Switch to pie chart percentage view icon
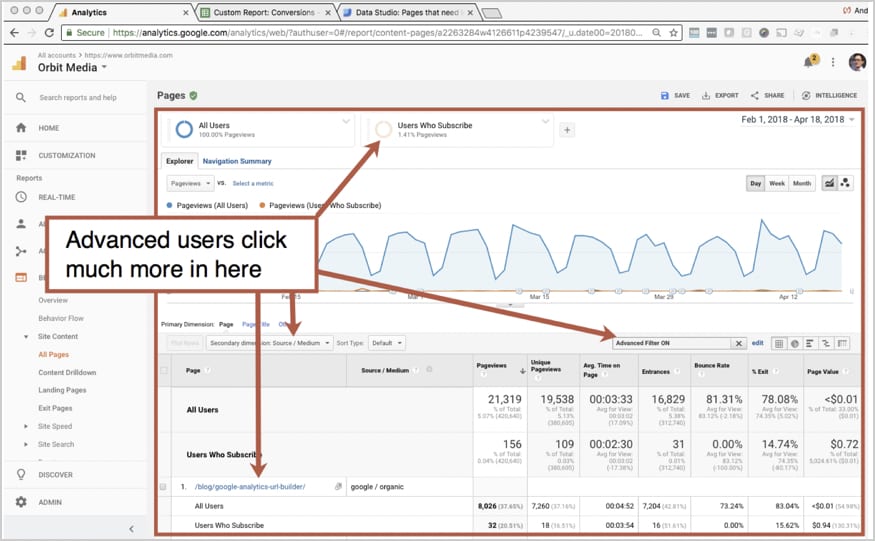Screen dimensions: 875x541 pos(795,343)
